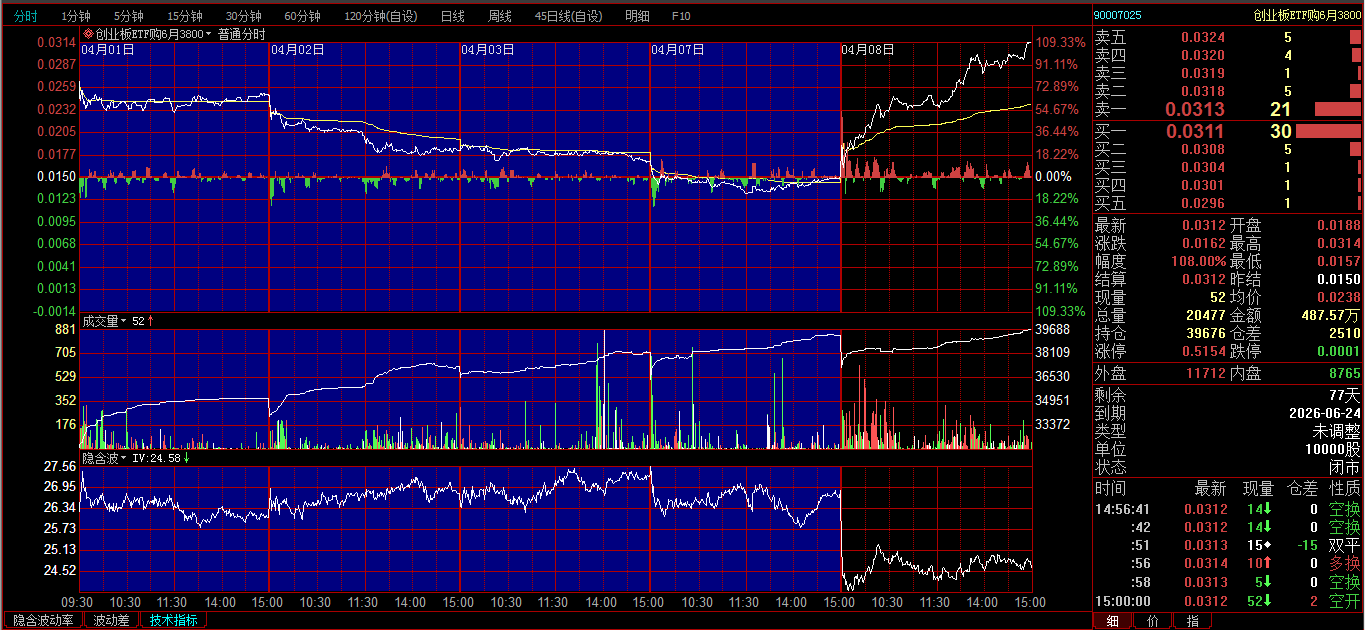Click the red up arrow beside 成交量 value
The image size is (1365, 630).
151,321
